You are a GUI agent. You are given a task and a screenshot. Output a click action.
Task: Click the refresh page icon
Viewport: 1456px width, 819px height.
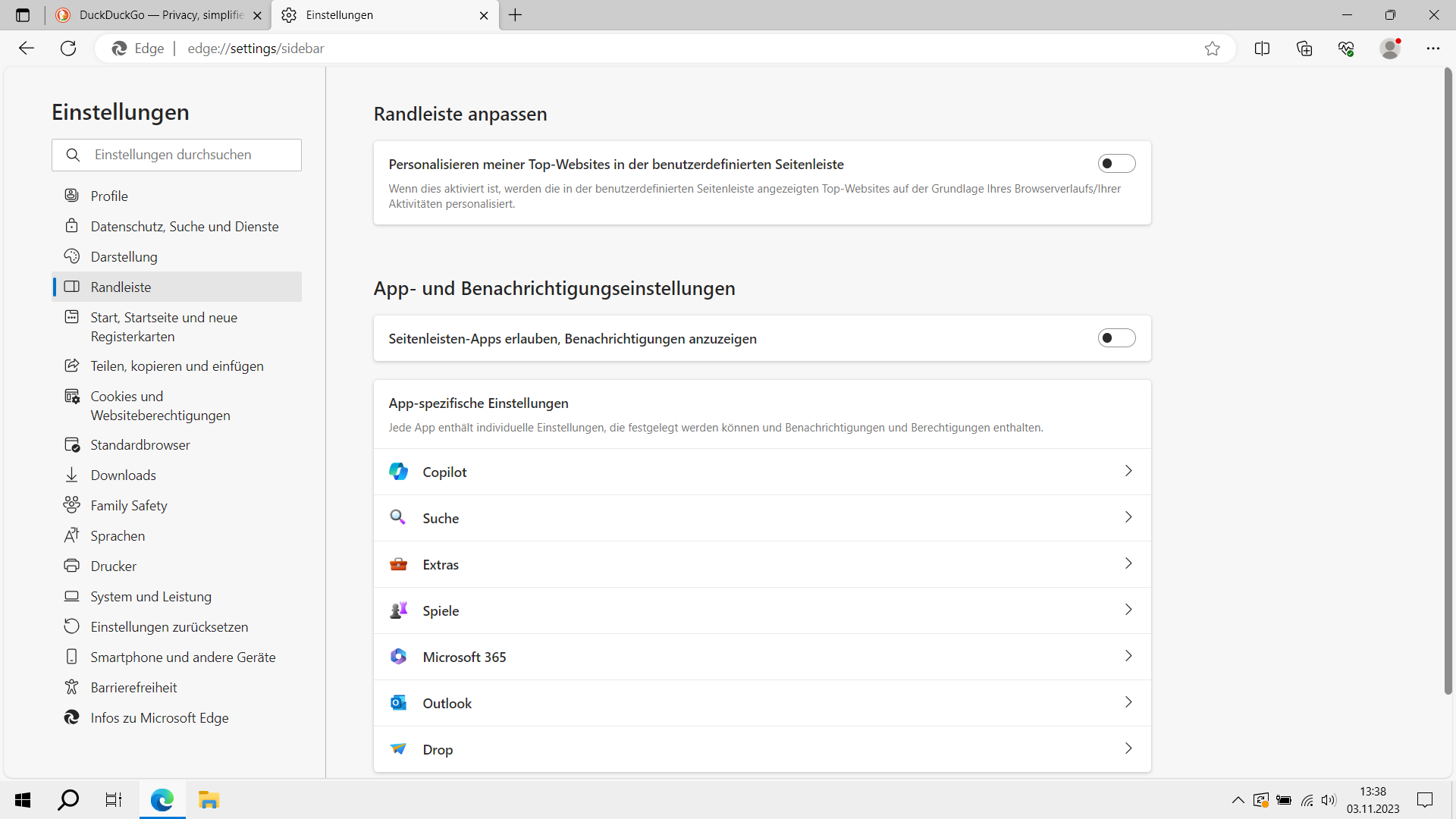68,49
